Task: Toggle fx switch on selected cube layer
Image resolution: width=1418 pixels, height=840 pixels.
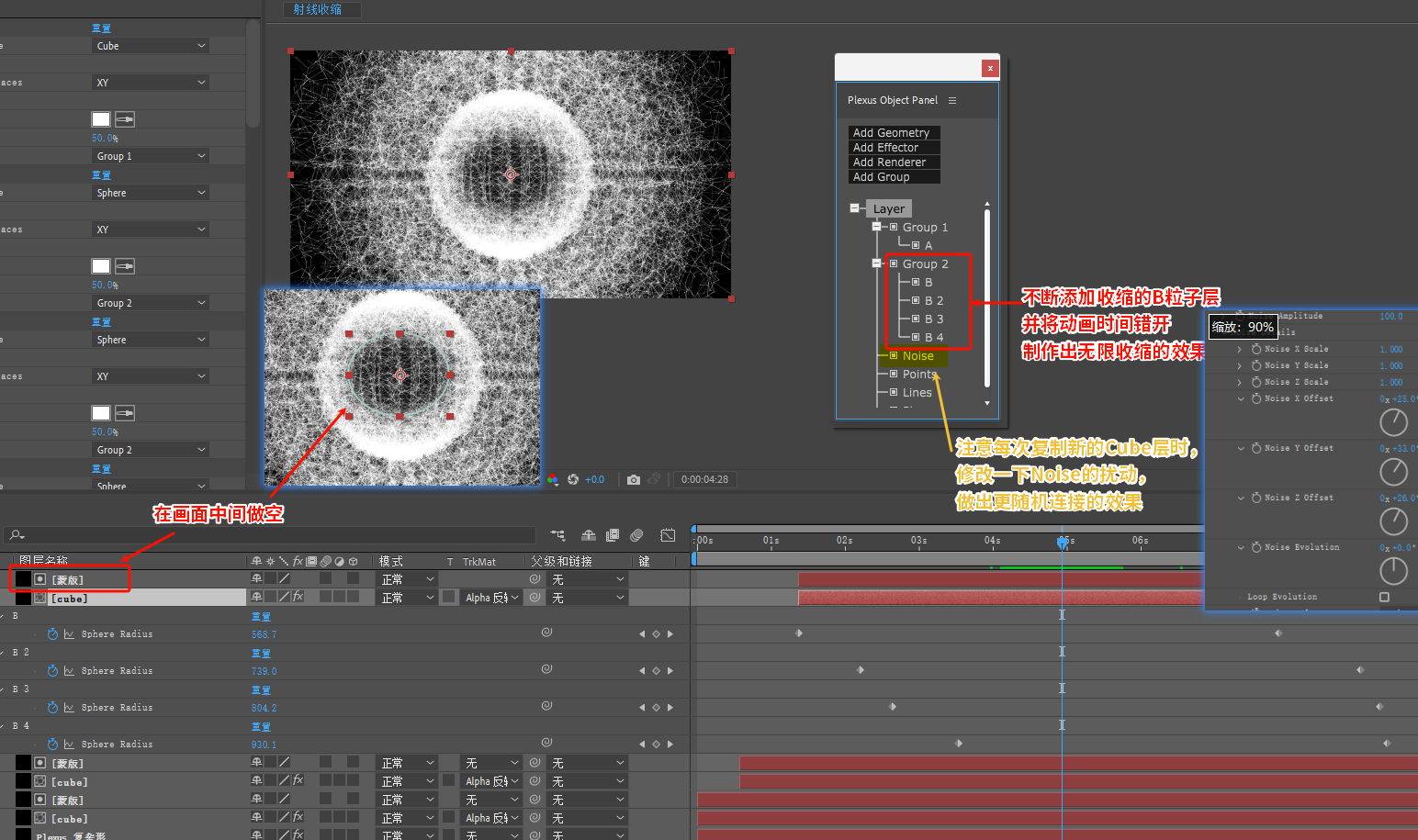Action: (x=298, y=597)
